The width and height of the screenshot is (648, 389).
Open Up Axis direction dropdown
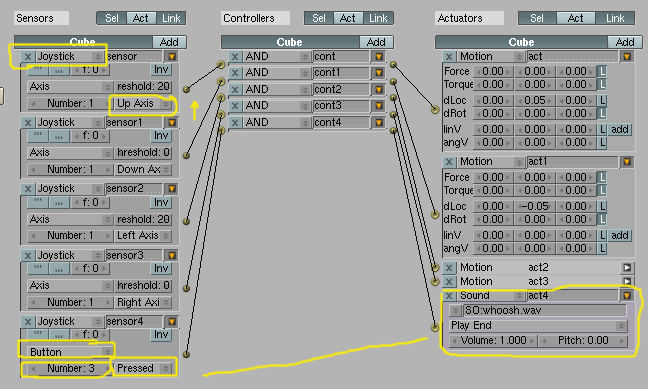[x=143, y=103]
